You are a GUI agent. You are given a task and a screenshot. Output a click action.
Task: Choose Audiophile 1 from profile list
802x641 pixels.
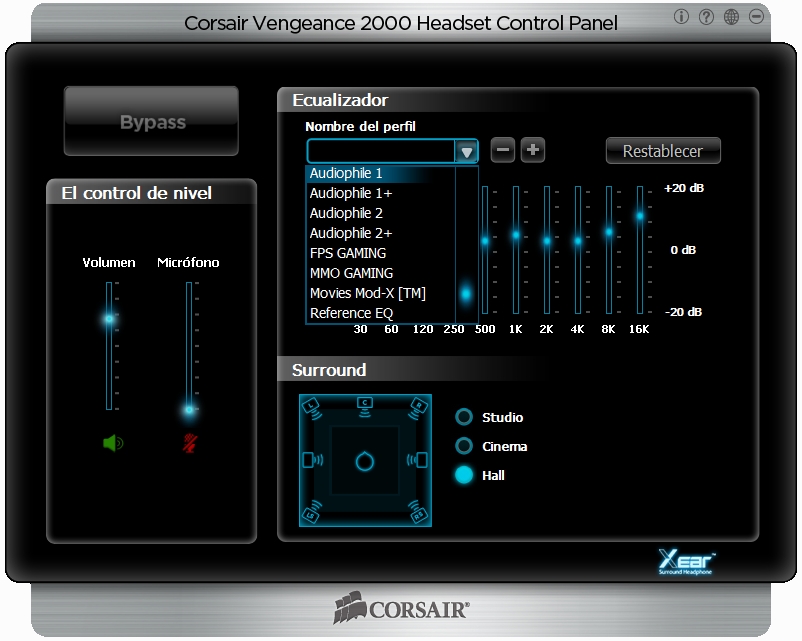tap(380, 173)
